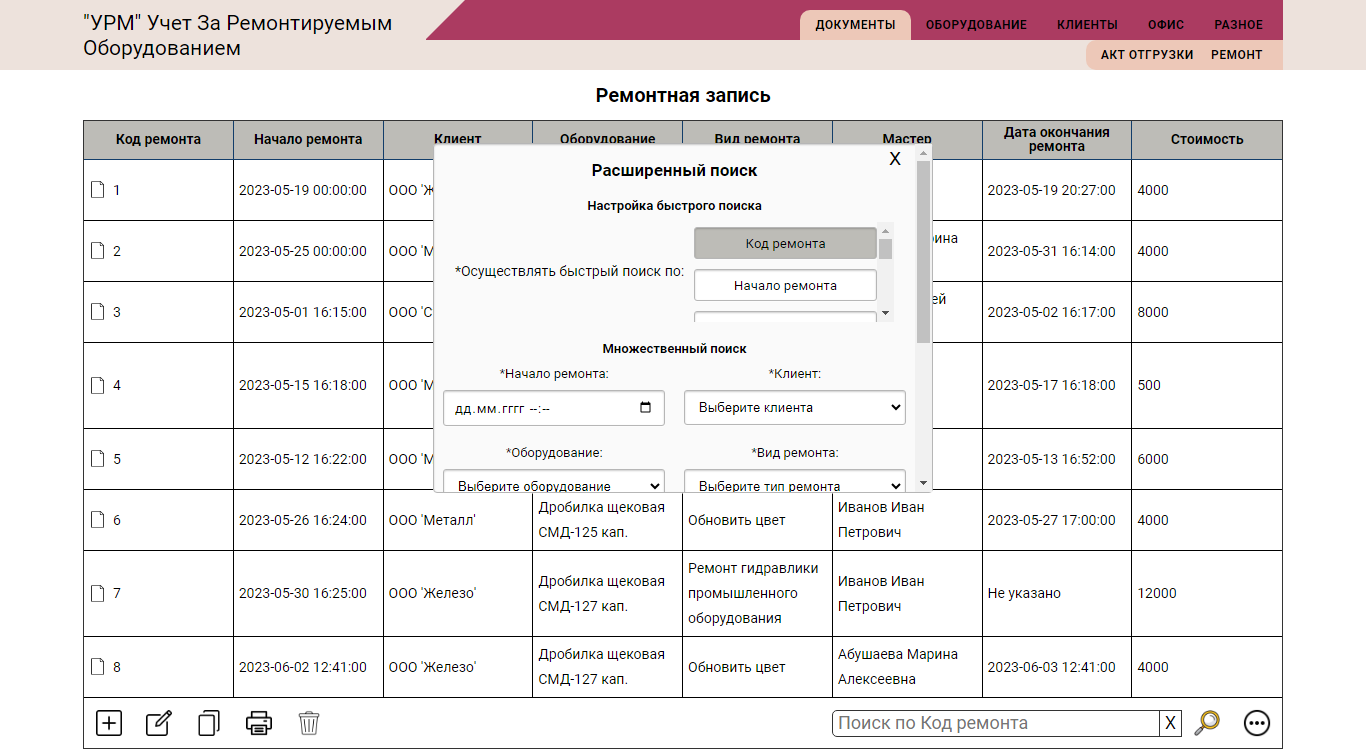Image resolution: width=1366 pixels, height=749 pixels.
Task: Duplicate the selected repair record
Action: (x=208, y=722)
